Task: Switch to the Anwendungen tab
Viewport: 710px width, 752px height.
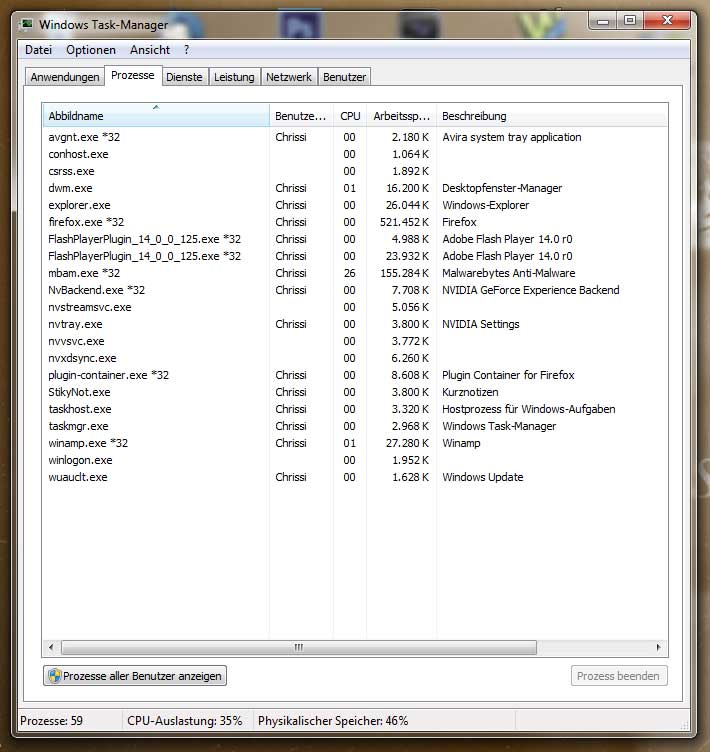Action: coord(65,77)
